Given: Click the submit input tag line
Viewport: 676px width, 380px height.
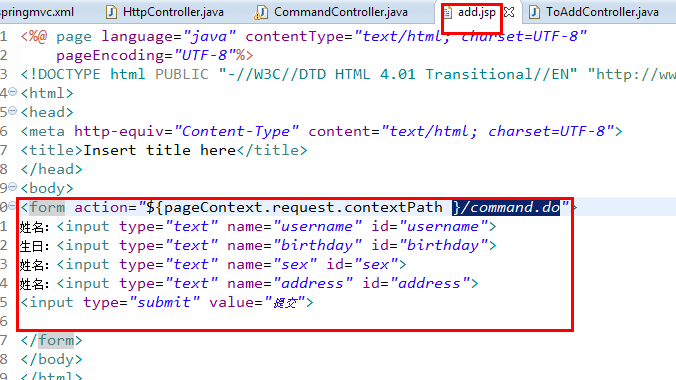Looking at the screenshot, I should [x=167, y=302].
